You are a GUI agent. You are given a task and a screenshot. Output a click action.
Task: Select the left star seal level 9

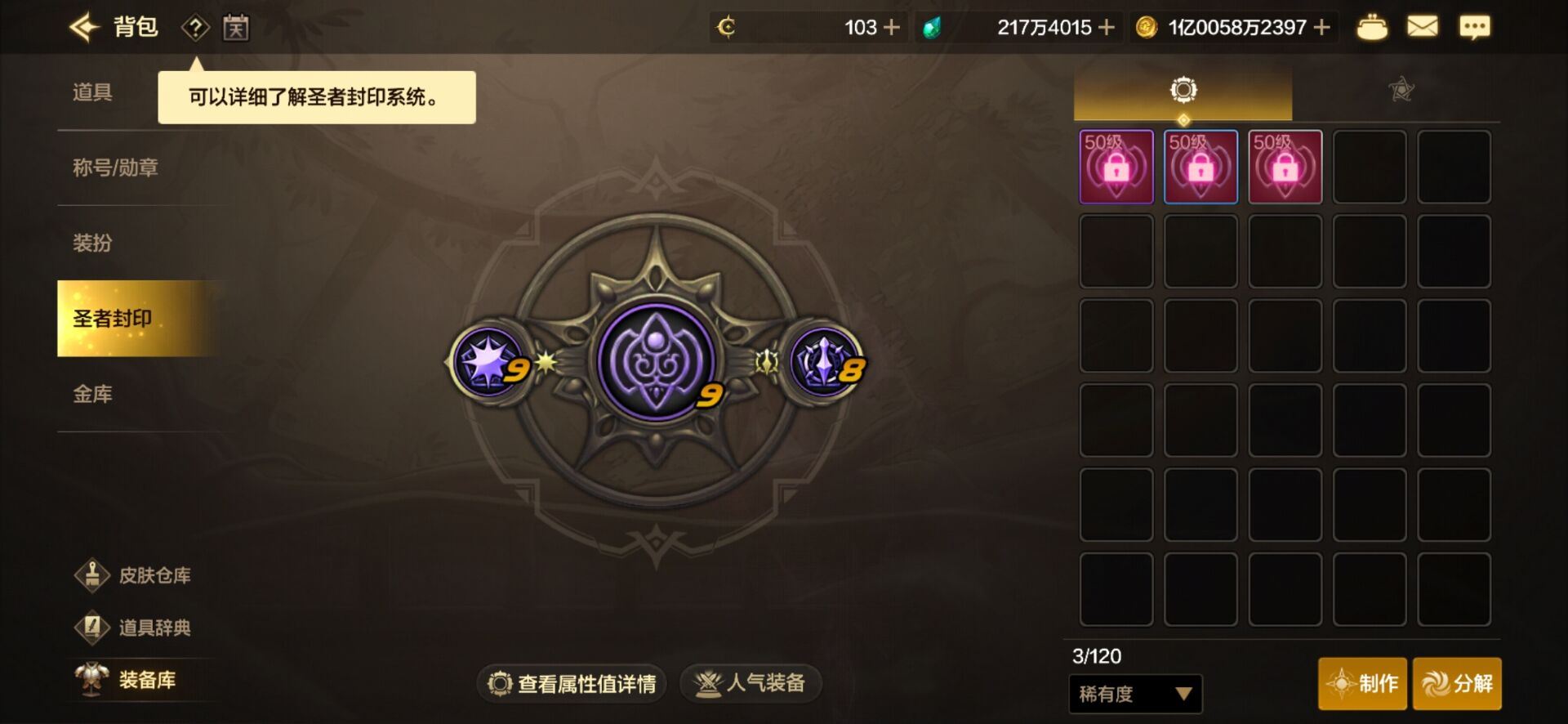pos(488,362)
